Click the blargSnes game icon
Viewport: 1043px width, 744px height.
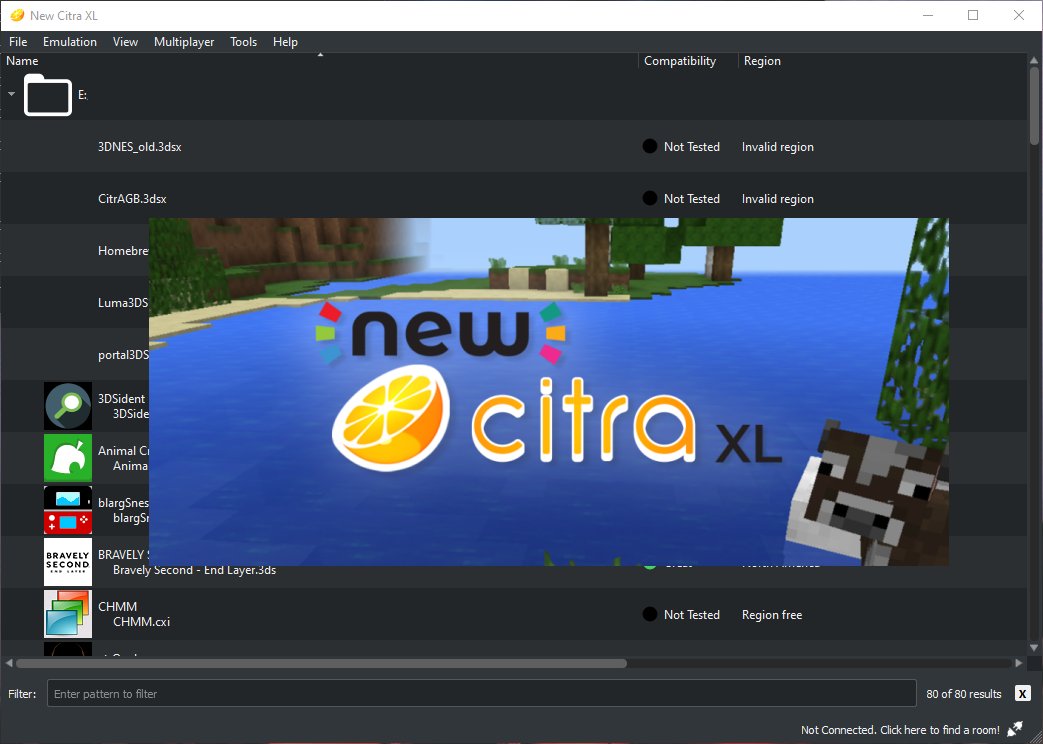click(68, 510)
